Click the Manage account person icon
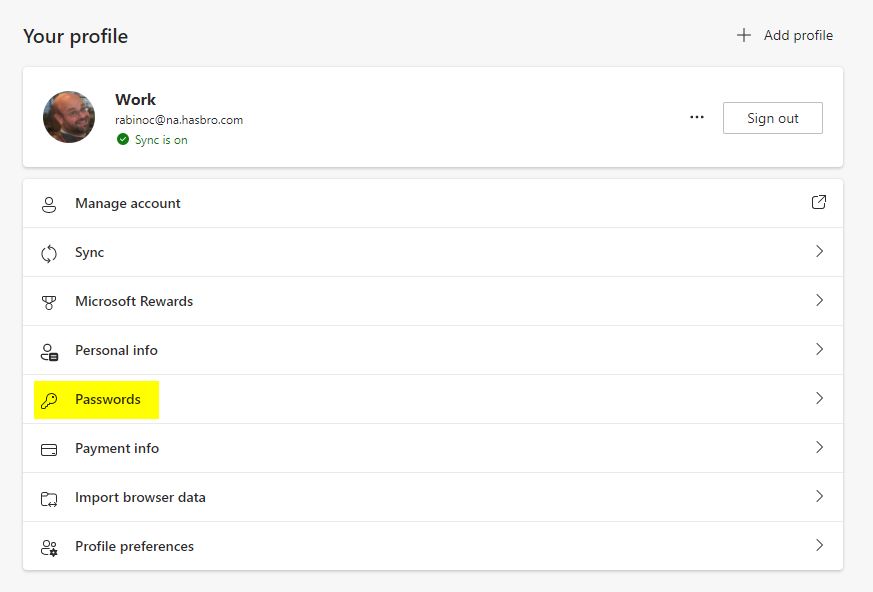 49,204
